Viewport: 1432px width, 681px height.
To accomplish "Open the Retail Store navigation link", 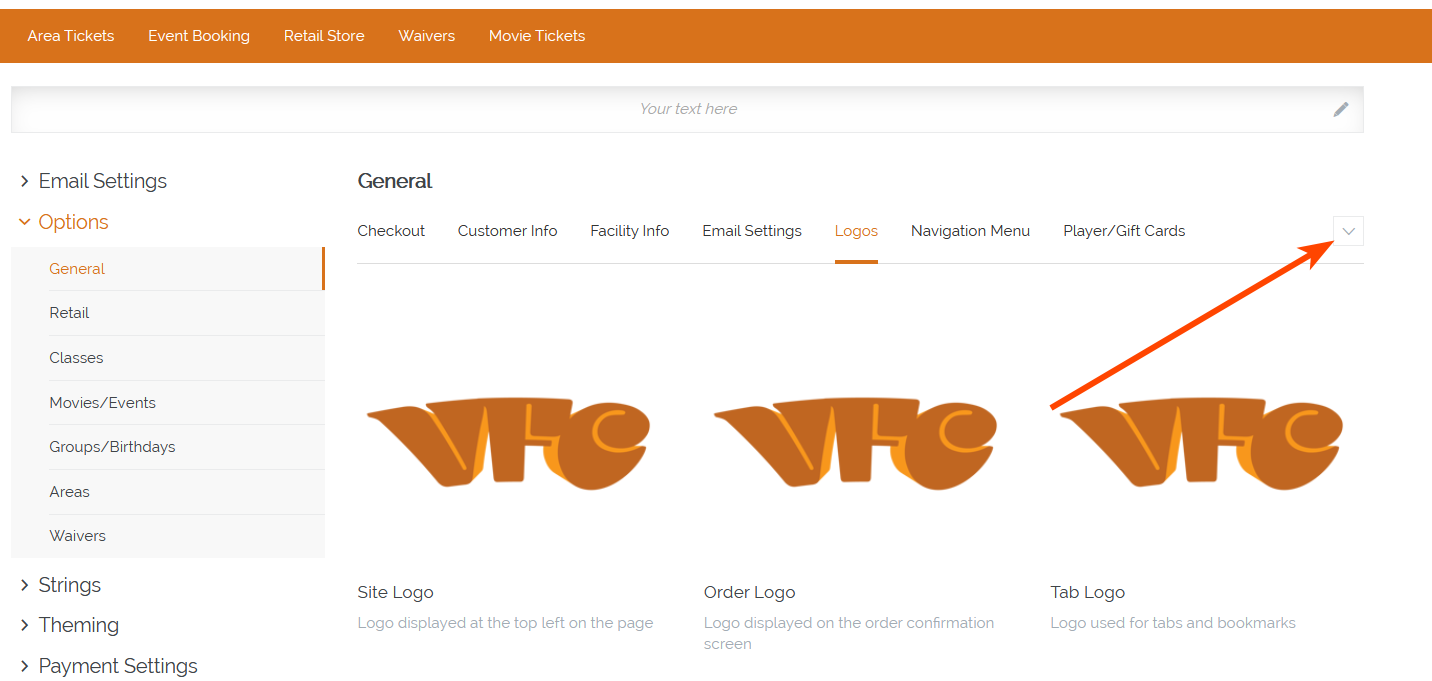I will tap(324, 36).
